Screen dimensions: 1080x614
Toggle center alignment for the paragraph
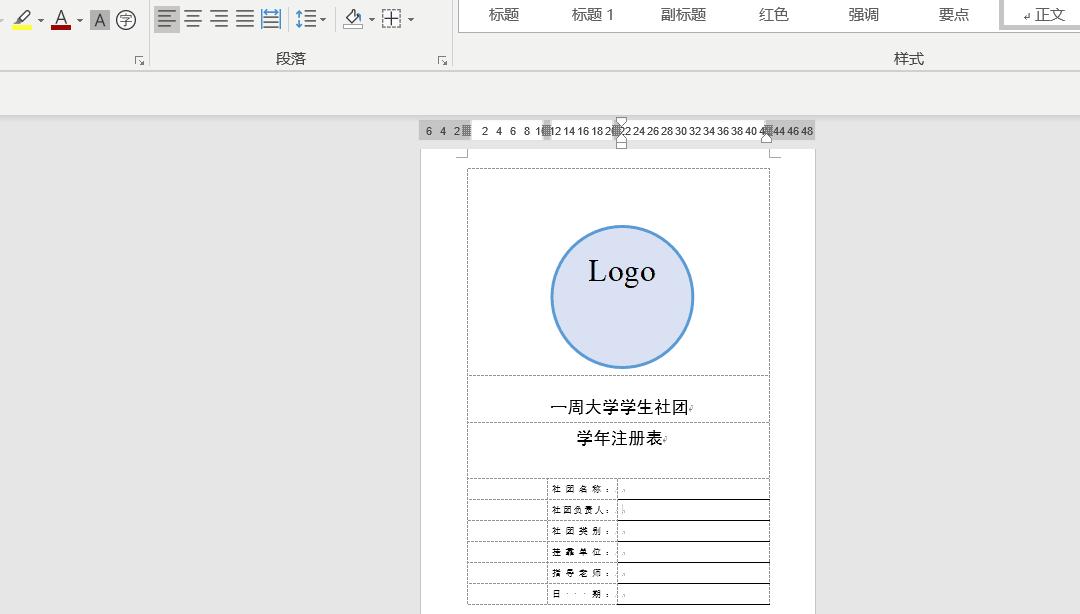(192, 18)
